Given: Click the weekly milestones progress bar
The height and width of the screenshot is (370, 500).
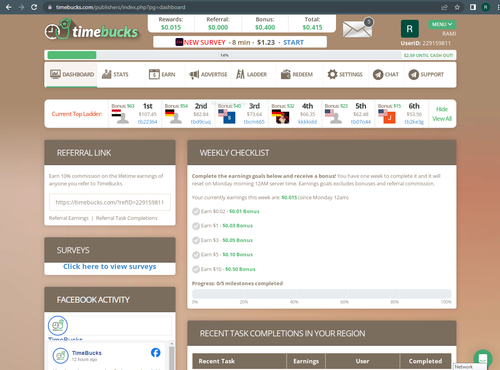Looking at the screenshot, I should tap(322, 294).
